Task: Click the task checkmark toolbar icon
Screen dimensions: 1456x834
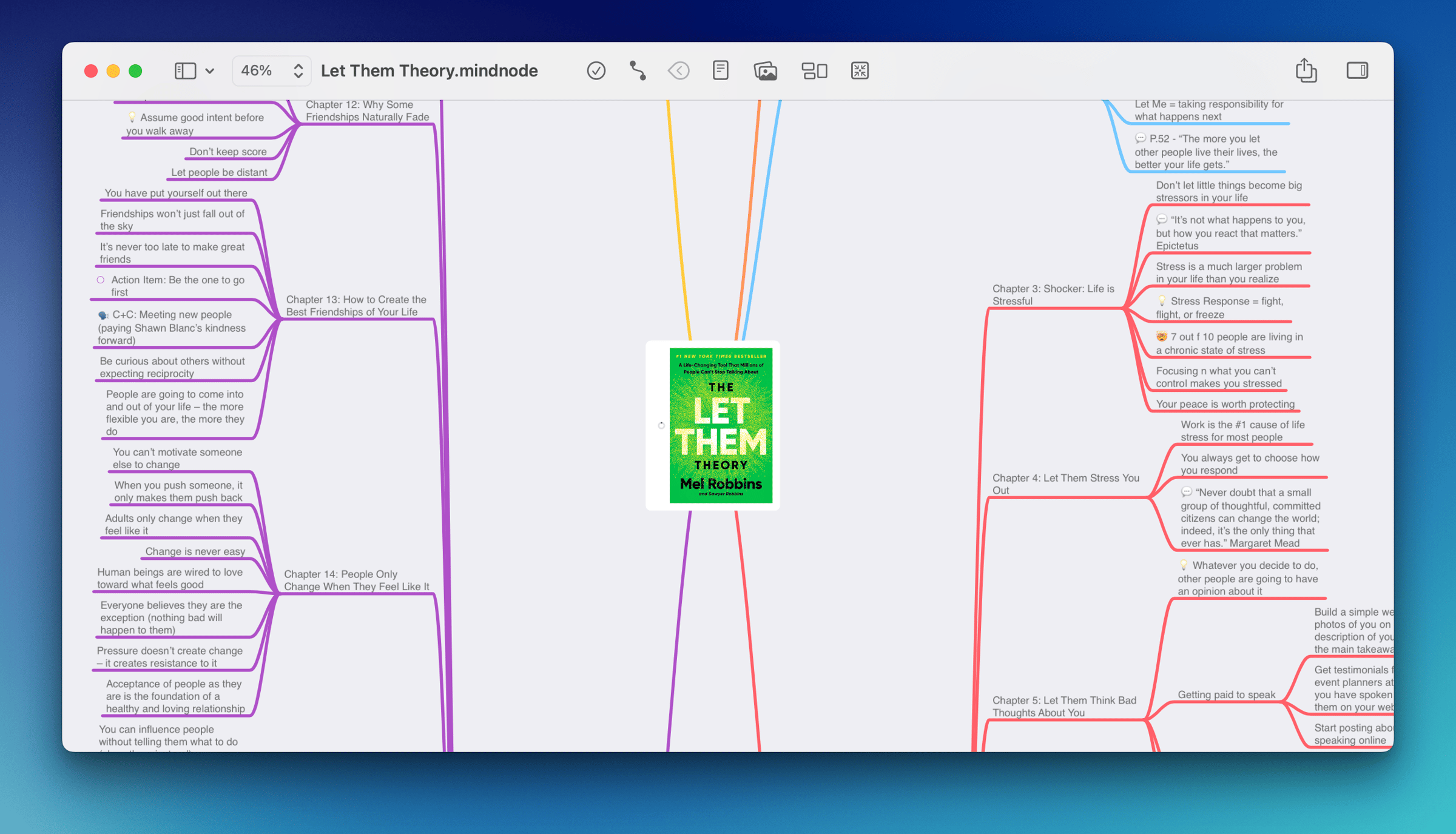Action: tap(596, 71)
